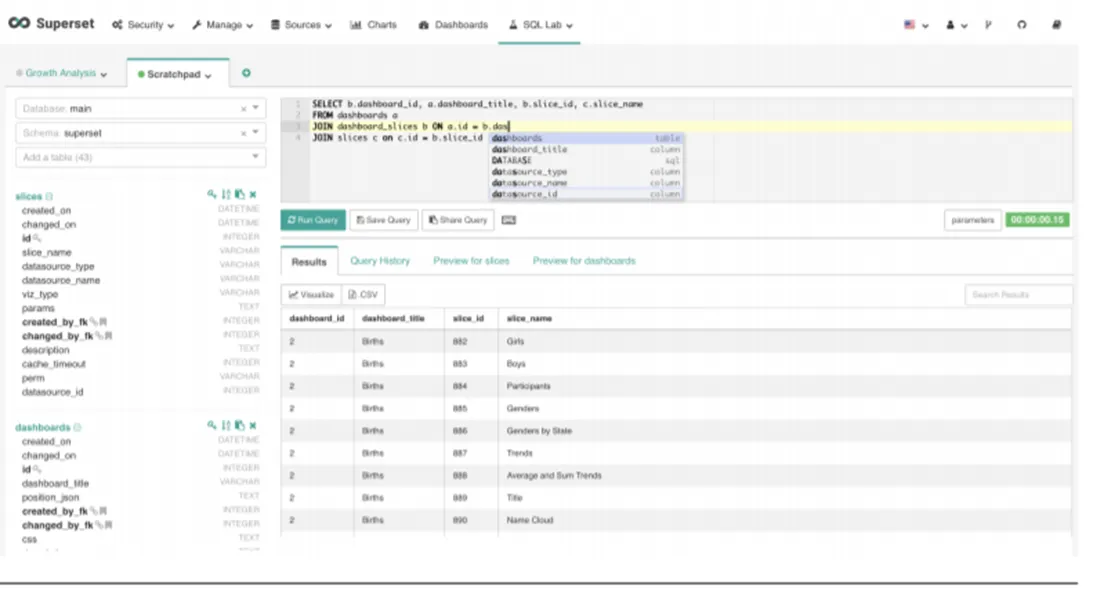
Task: Open the Add a table dropdown
Action: pos(141,158)
